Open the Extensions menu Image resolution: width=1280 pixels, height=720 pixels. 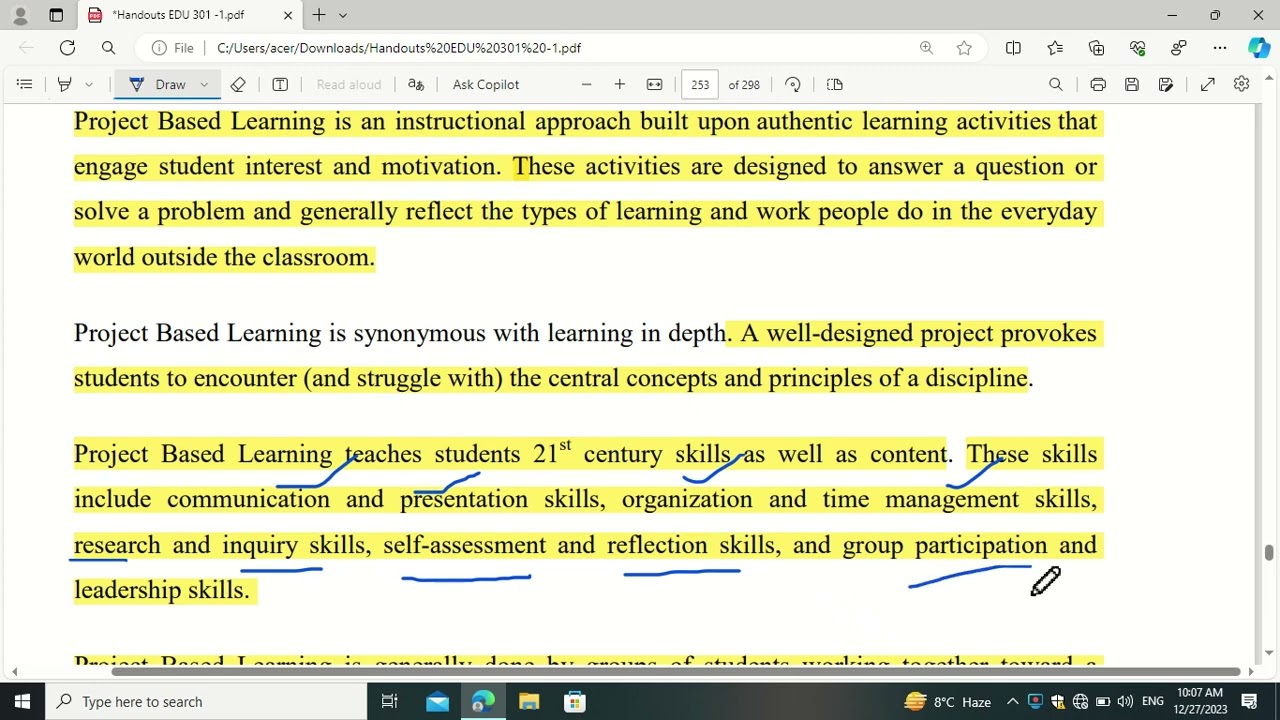click(1178, 48)
